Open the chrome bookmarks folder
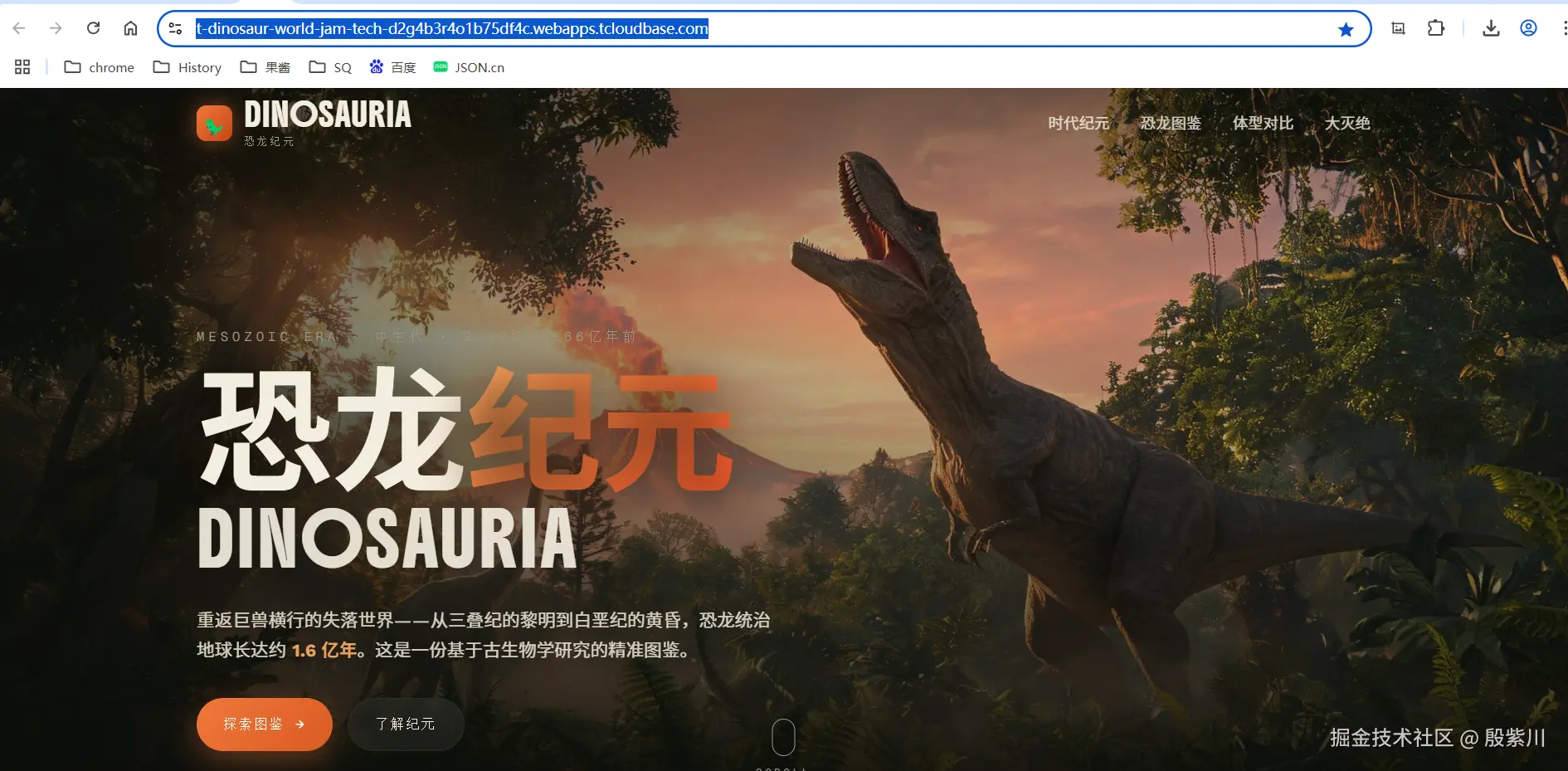 pyautogui.click(x=99, y=67)
